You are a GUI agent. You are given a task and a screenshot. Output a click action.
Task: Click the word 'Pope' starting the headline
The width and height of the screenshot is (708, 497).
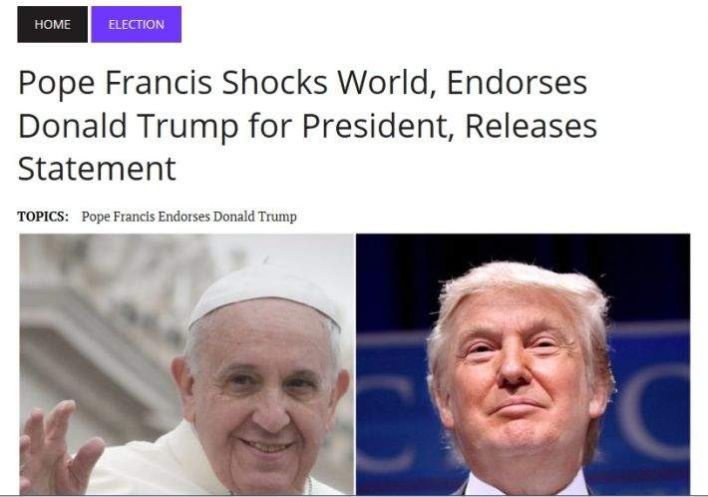[56, 84]
